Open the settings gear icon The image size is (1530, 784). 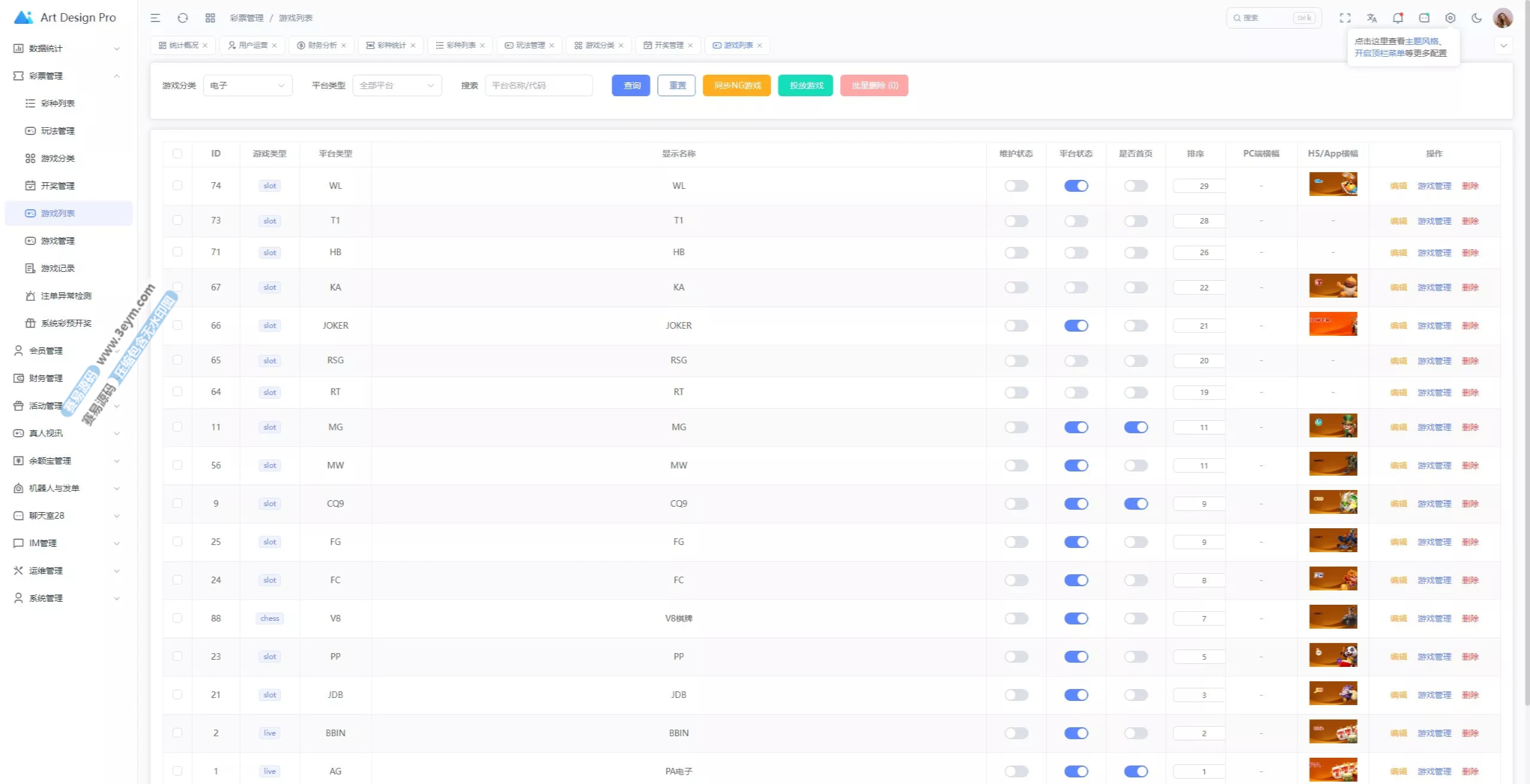coord(1451,18)
